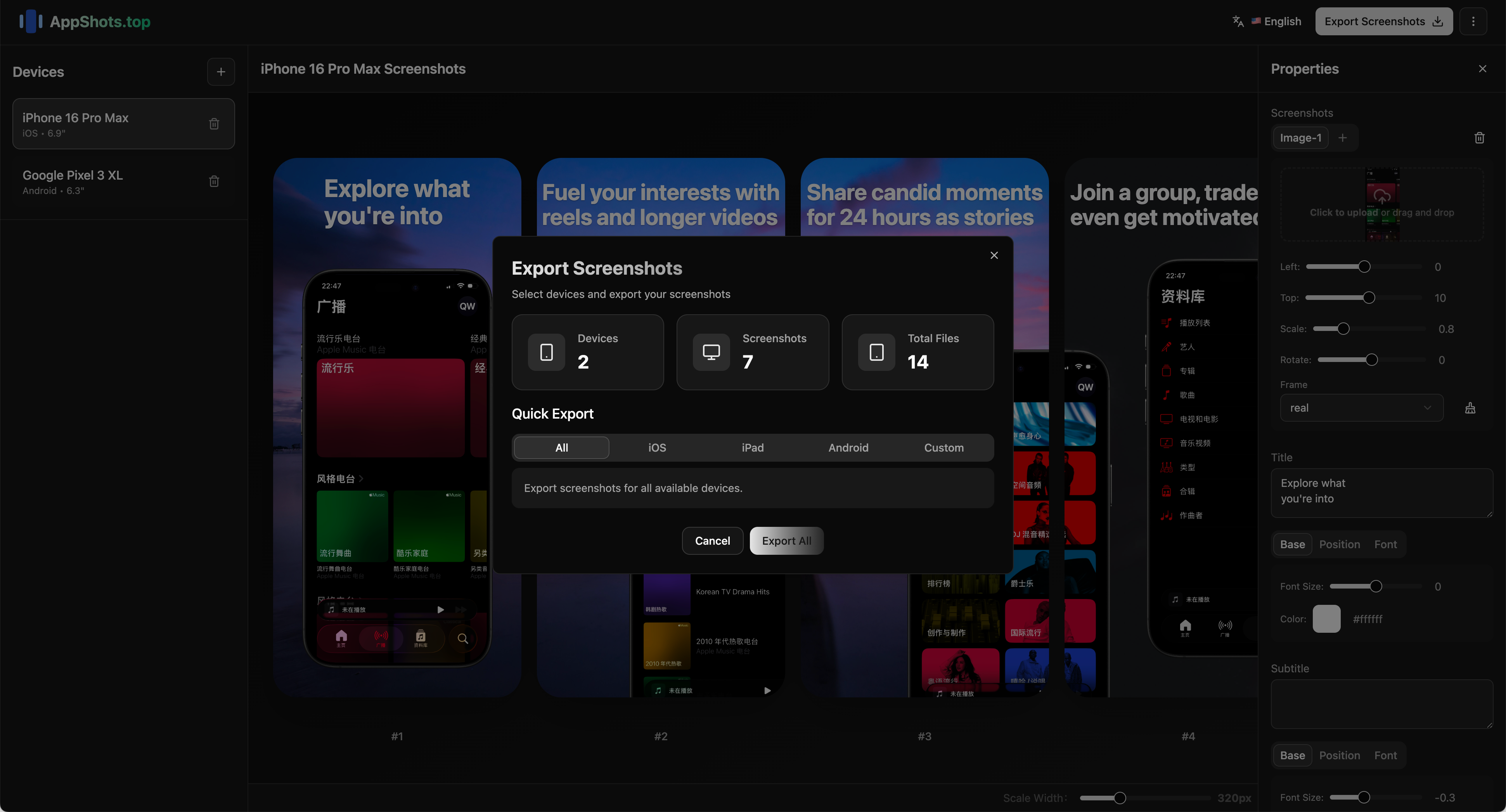Adjust the Rotate slider

coord(1372,360)
